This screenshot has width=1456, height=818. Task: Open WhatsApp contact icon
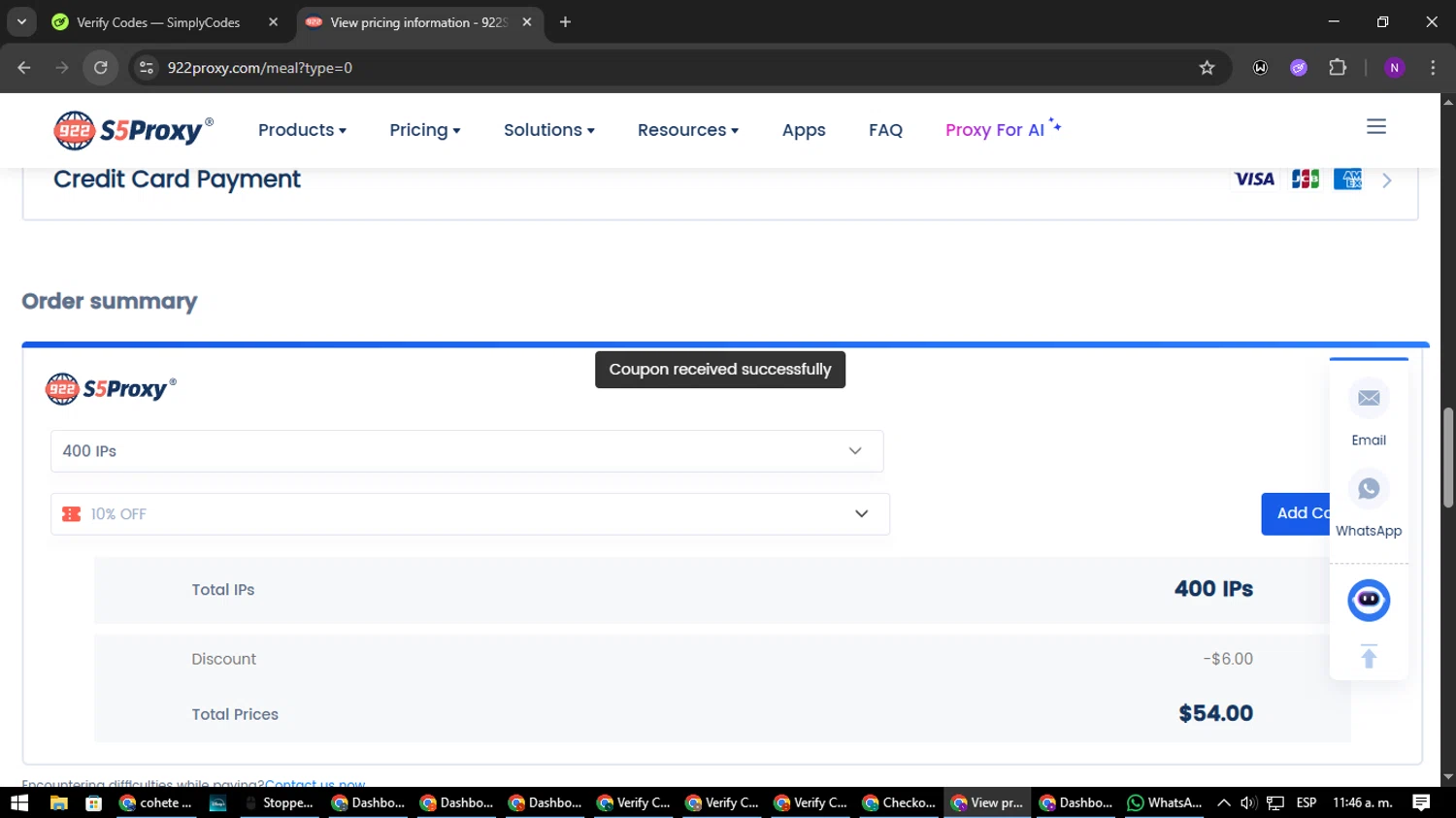pos(1369,489)
